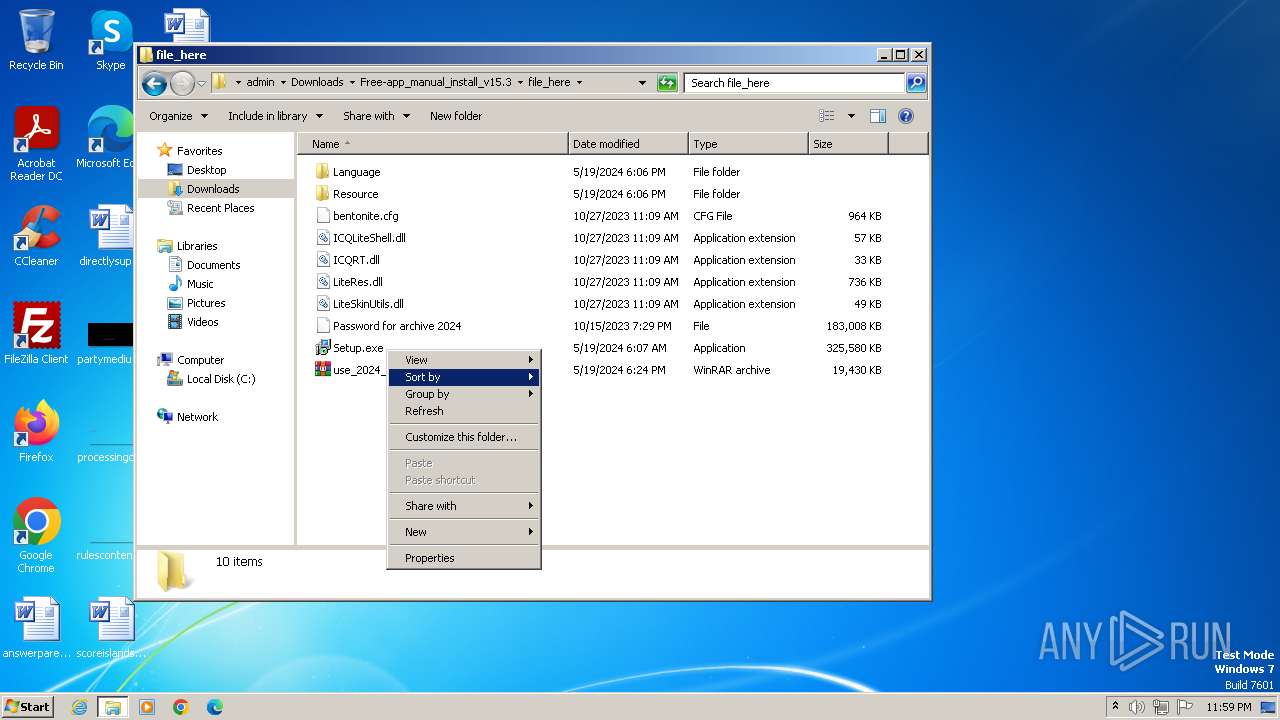The image size is (1280, 720).
Task: Expand the address bar history dropdown
Action: click(x=642, y=83)
